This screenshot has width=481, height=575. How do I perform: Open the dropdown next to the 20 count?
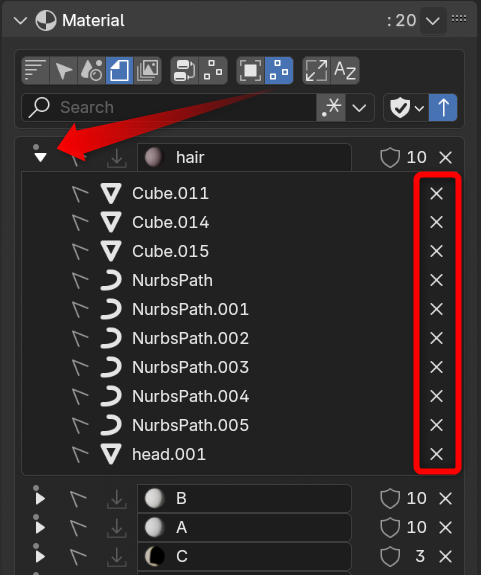point(433,21)
